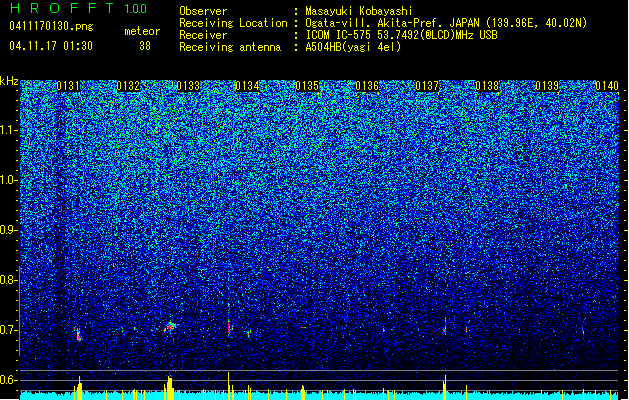The width and height of the screenshot is (629, 400).
Task: Click the kHz axis unit label
Action: (x=9, y=81)
